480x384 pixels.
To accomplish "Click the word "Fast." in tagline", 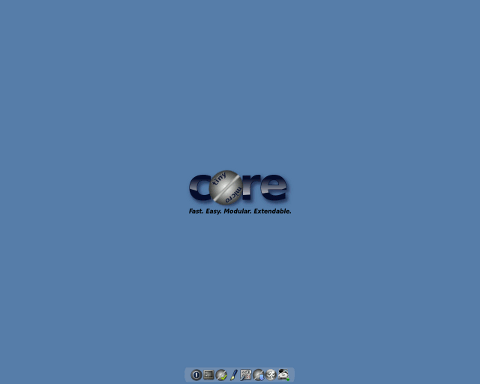I will coord(196,211).
